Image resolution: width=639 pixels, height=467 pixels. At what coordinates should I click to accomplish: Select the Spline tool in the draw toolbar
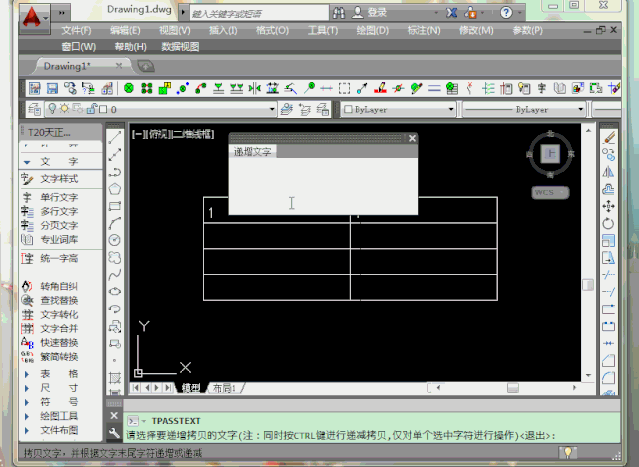tap(115, 275)
